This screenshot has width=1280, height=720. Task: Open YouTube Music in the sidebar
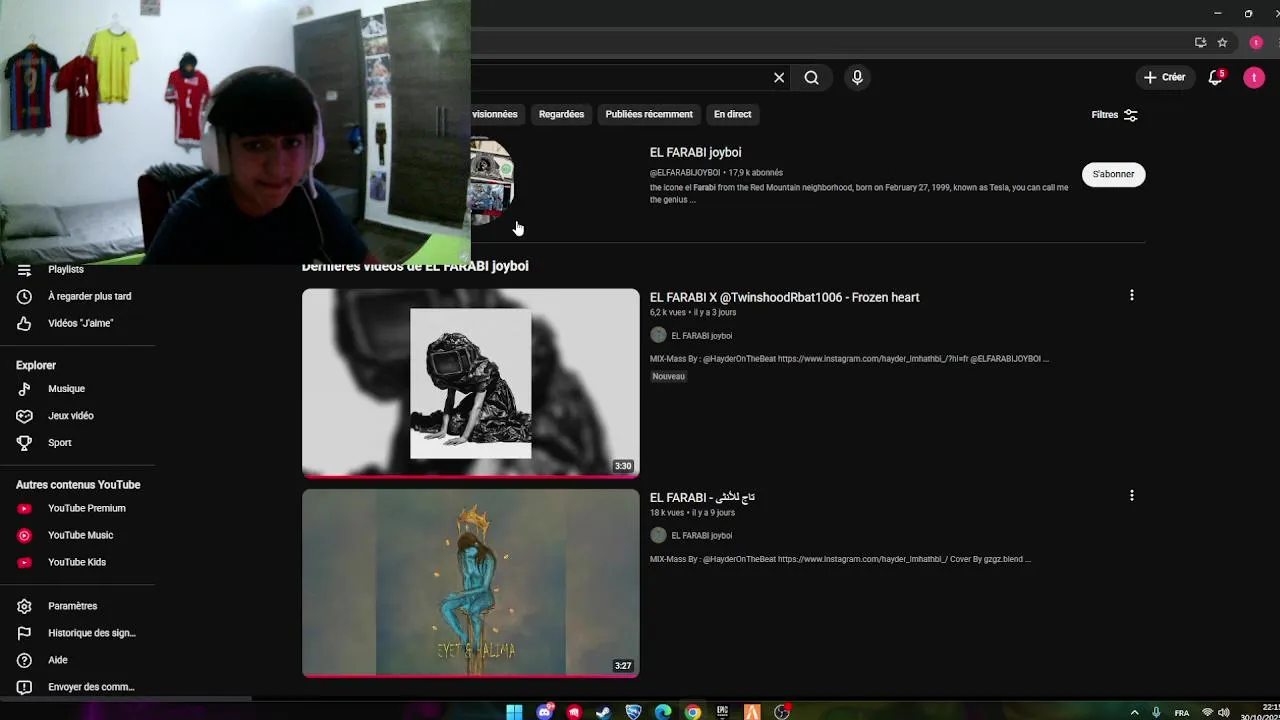pos(78,535)
